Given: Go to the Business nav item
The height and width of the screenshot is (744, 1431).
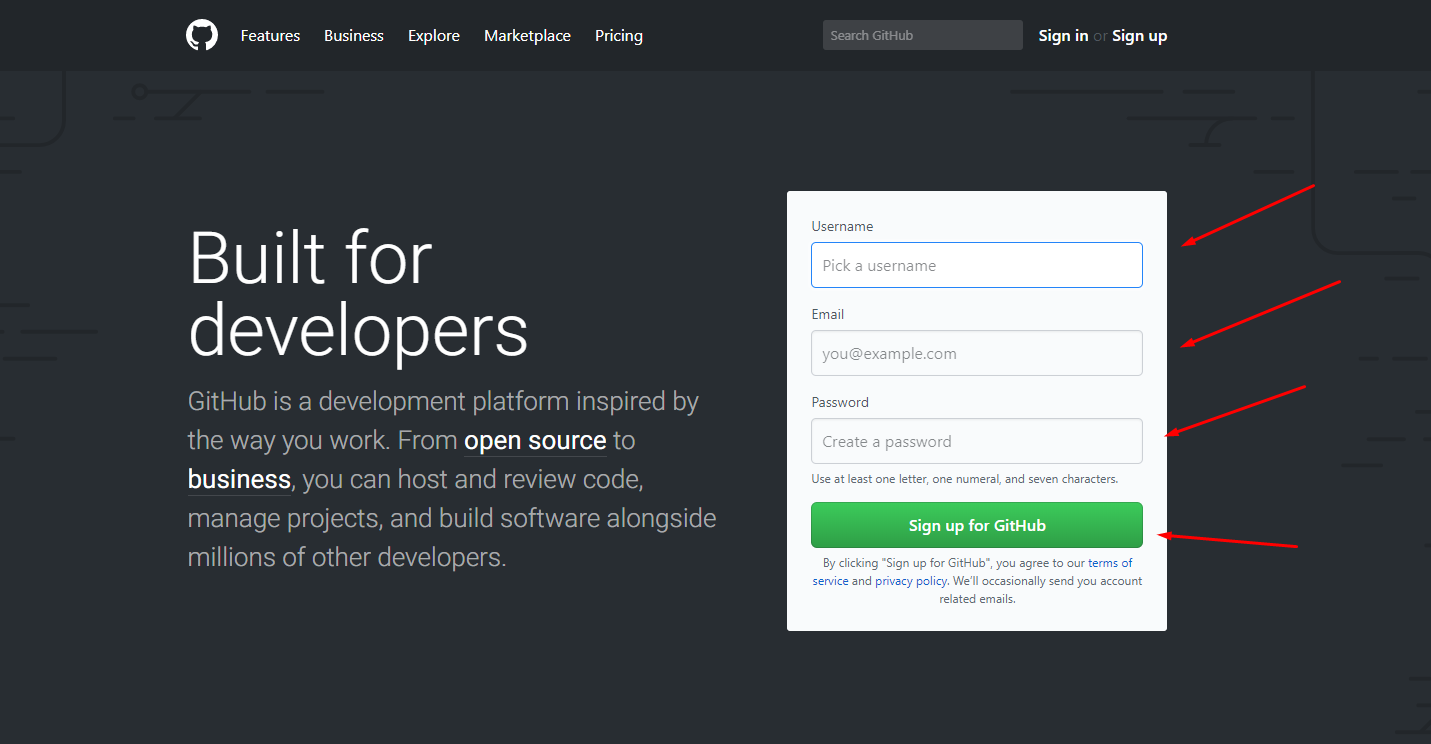Looking at the screenshot, I should (354, 36).
